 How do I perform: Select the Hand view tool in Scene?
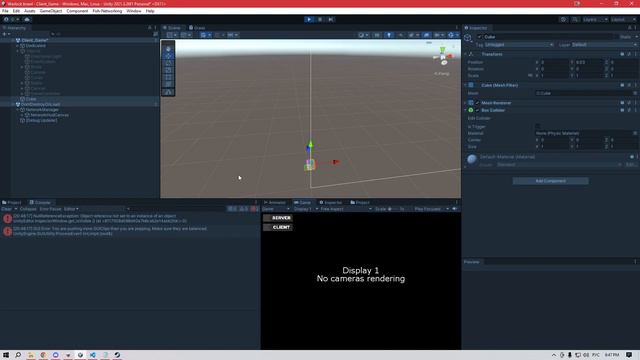click(x=168, y=49)
